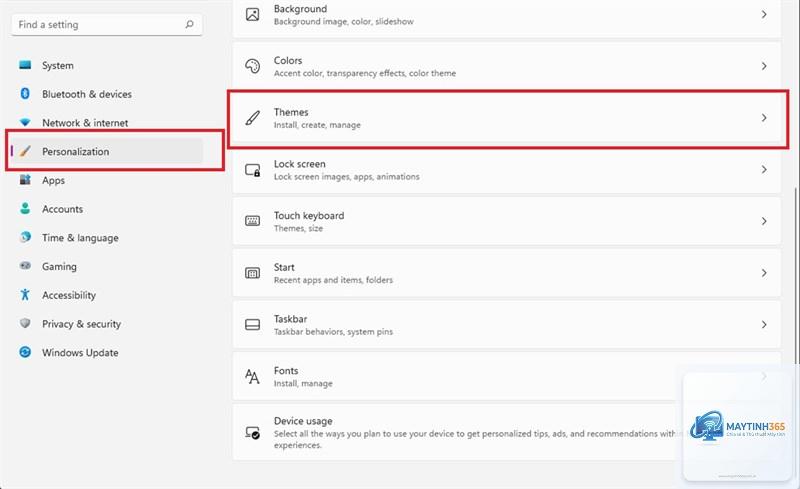Click the Gaming controller icon
Image resolution: width=800 pixels, height=489 pixels.
25,265
